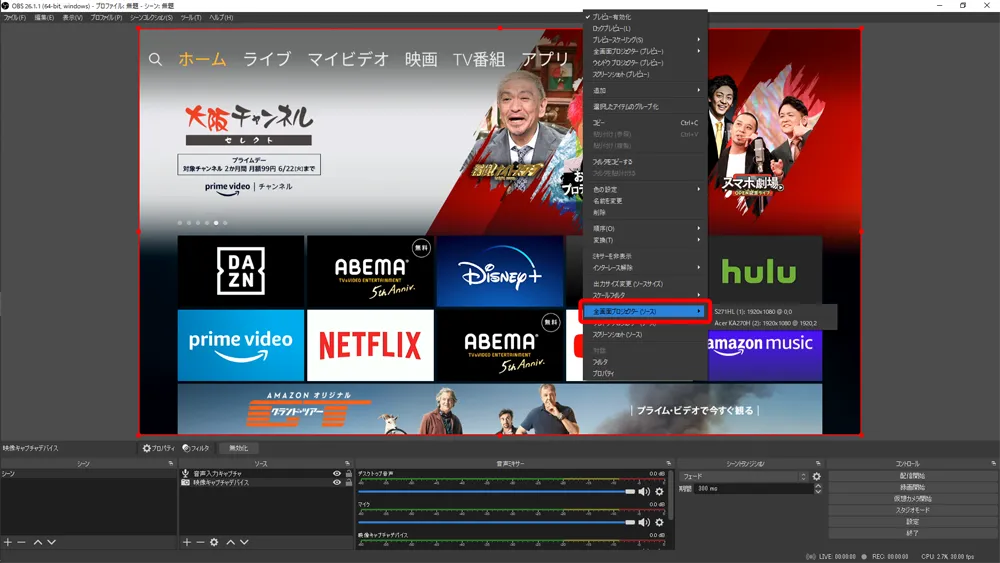Remove the selected source with the minus icon
The height and width of the screenshot is (563, 1000).
pos(200,542)
